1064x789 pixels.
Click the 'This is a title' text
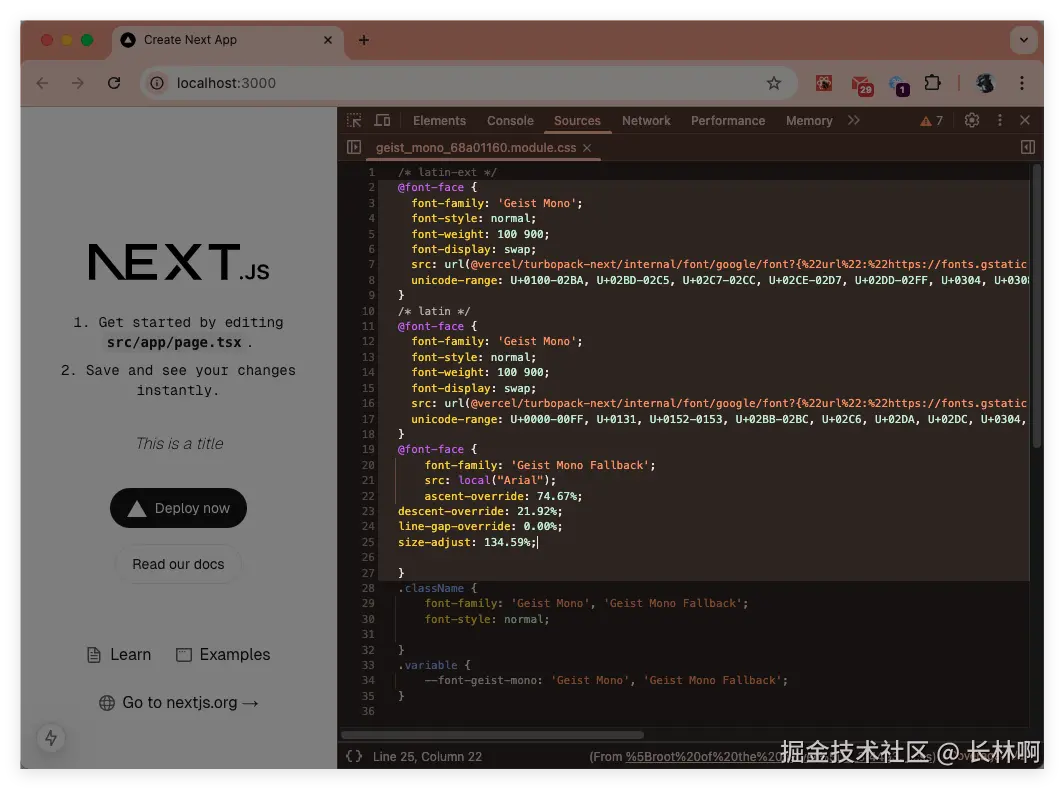179,444
